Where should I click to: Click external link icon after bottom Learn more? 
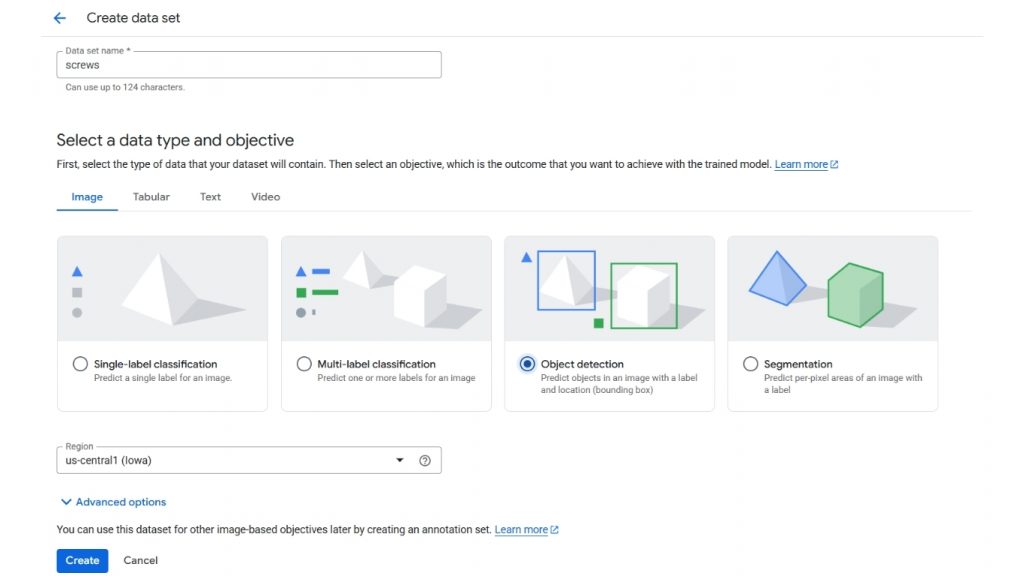554,530
